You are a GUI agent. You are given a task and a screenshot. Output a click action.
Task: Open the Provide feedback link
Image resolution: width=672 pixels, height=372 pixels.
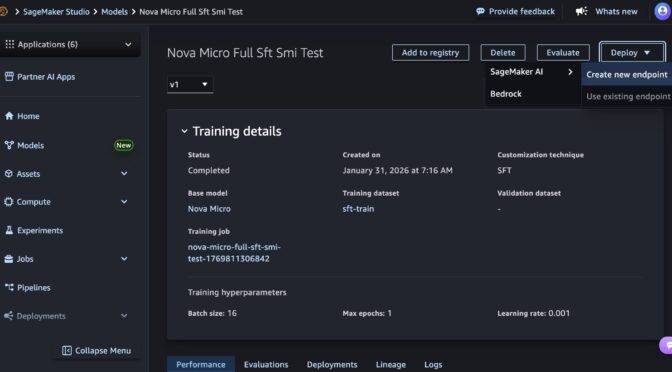(522, 12)
